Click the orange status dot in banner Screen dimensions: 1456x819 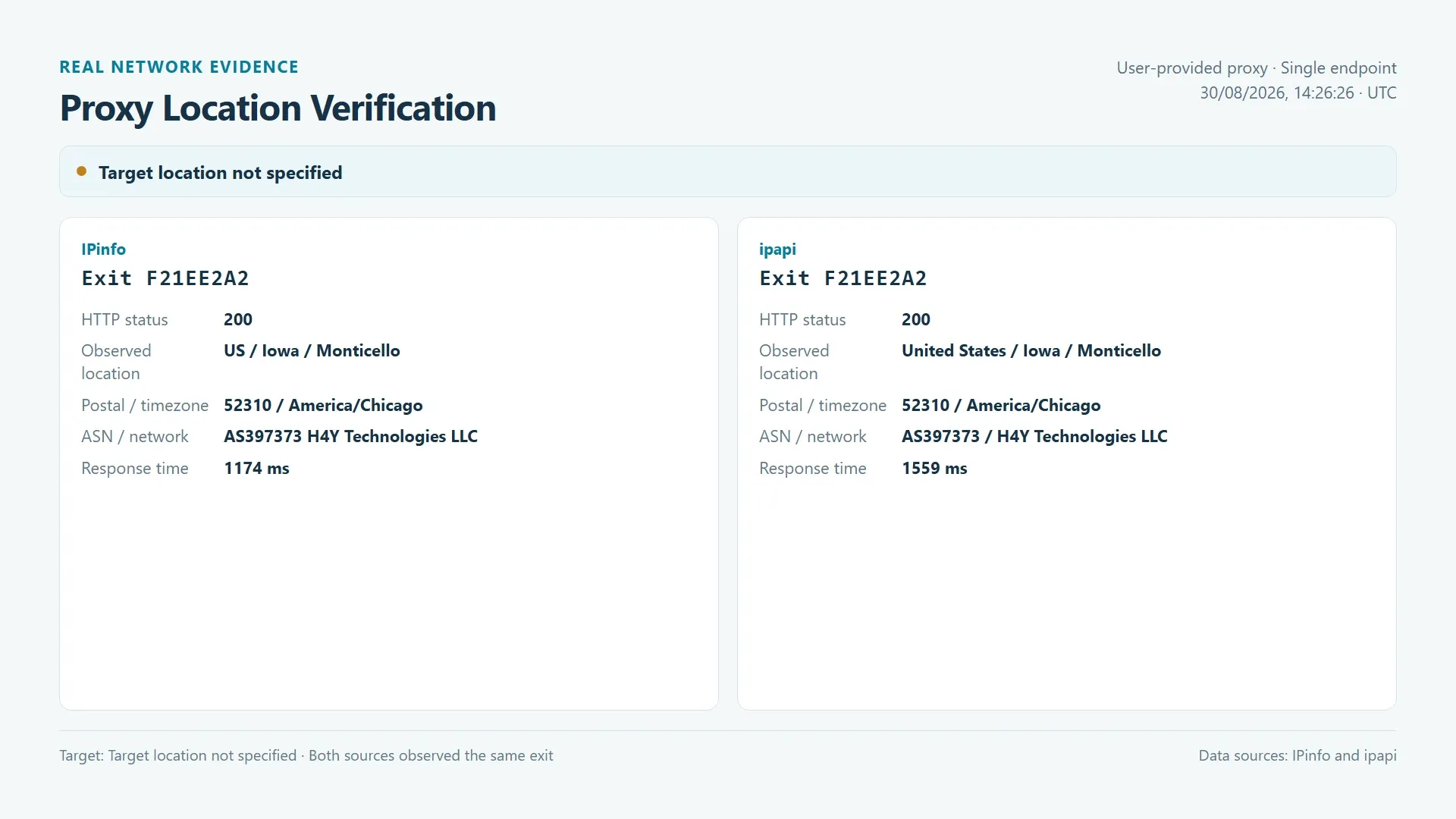(82, 171)
